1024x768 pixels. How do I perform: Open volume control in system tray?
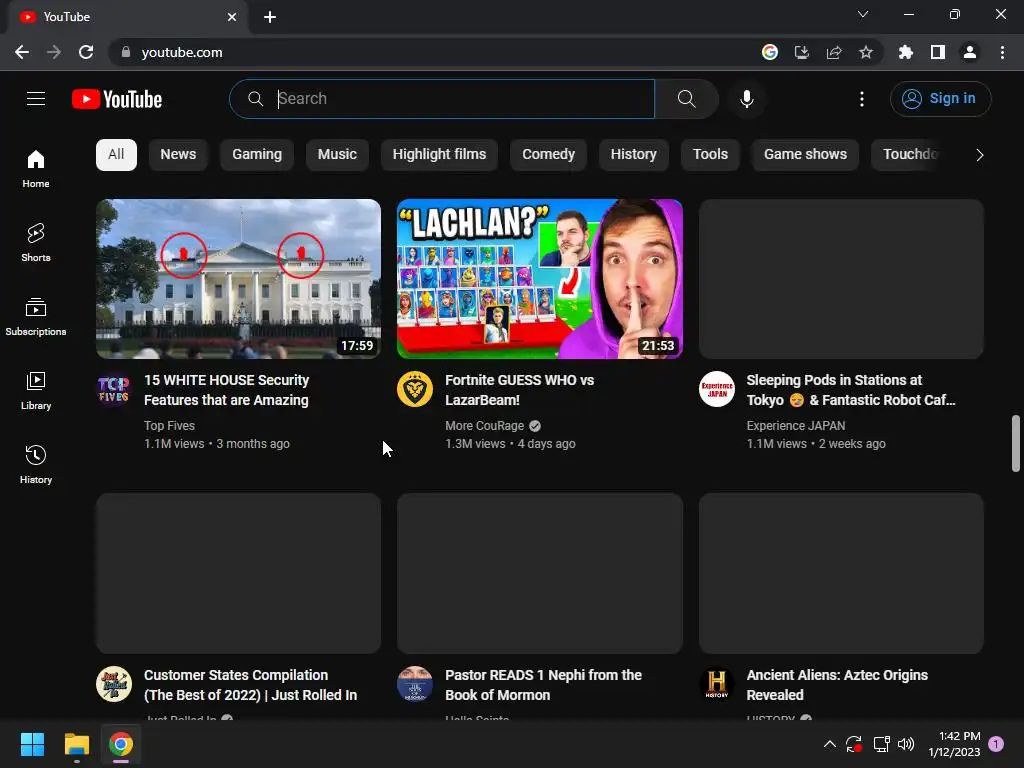click(x=906, y=744)
